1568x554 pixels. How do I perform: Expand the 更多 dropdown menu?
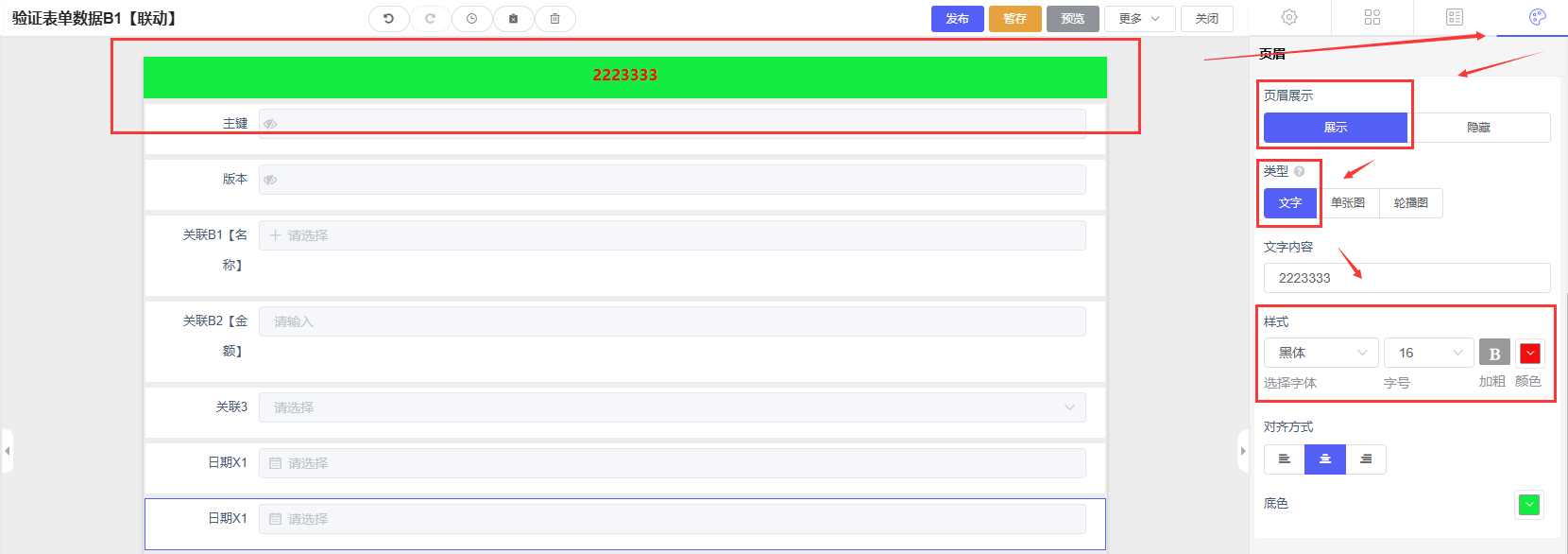[1139, 19]
